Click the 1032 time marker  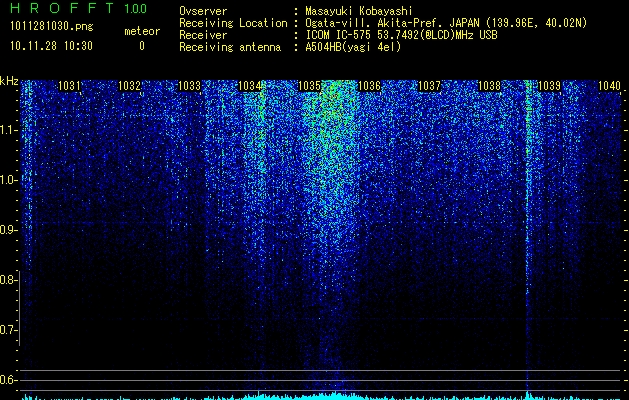130,85
